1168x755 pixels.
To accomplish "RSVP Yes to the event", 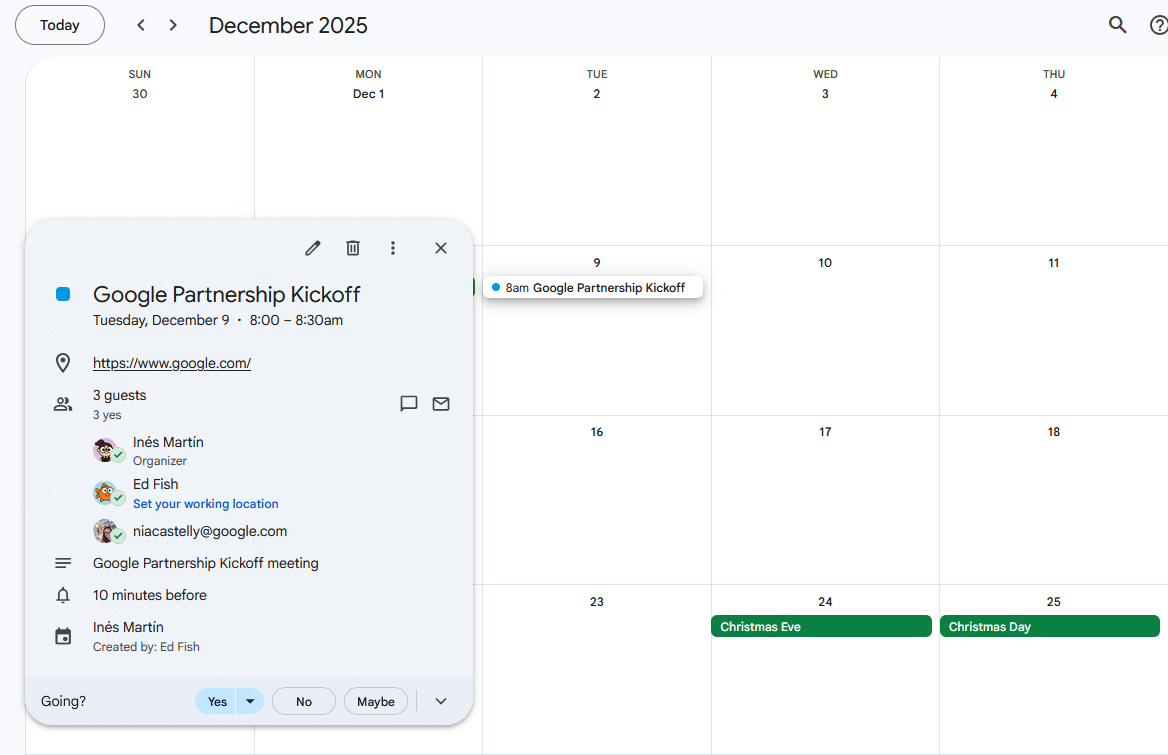I will point(217,702).
